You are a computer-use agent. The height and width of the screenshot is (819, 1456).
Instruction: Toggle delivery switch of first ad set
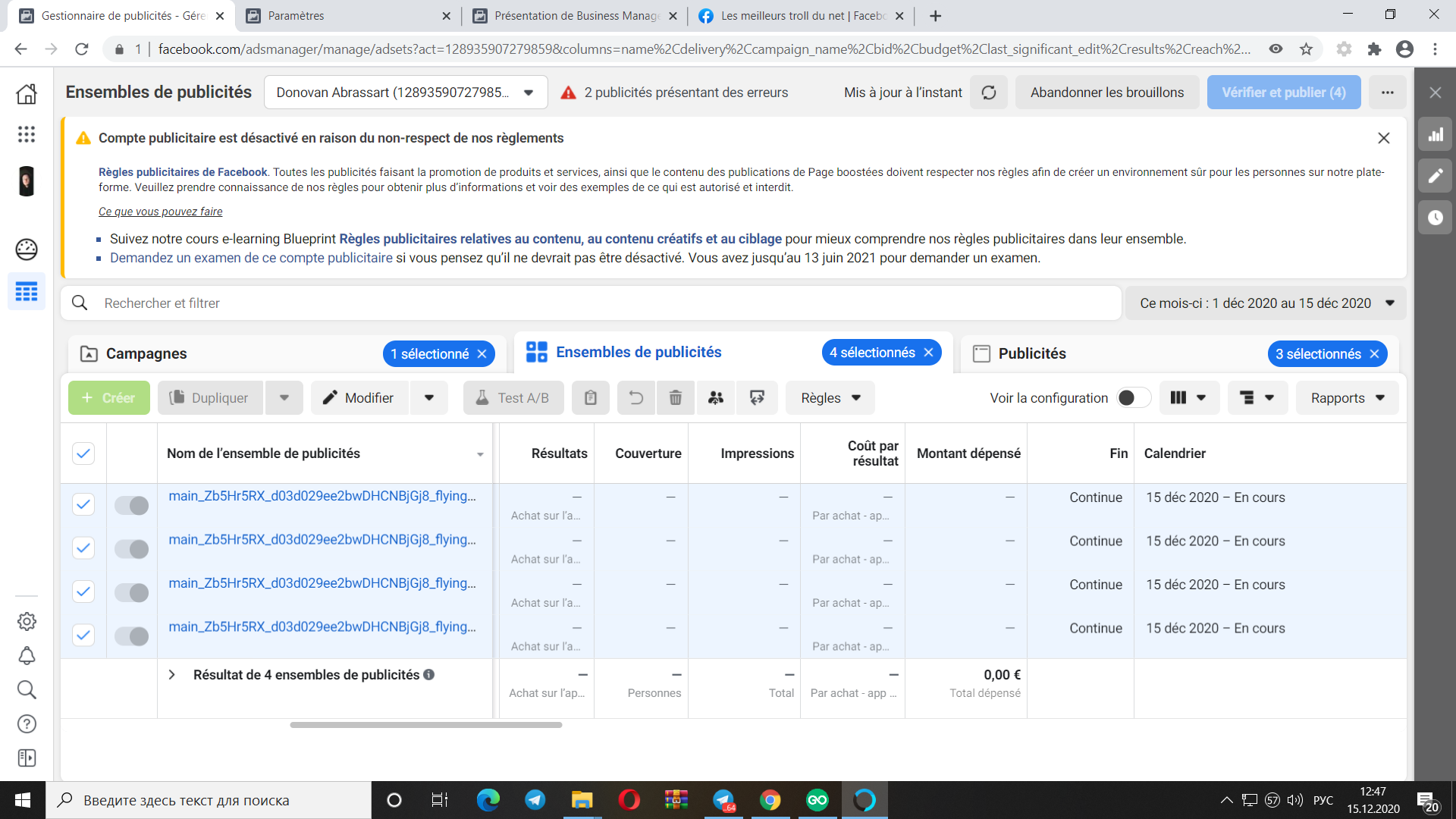[132, 506]
